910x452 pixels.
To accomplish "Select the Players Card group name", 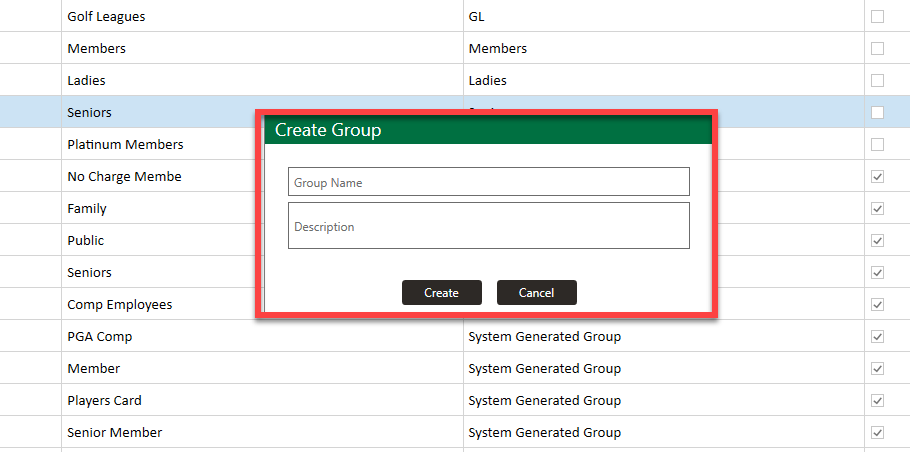I will coord(105,401).
